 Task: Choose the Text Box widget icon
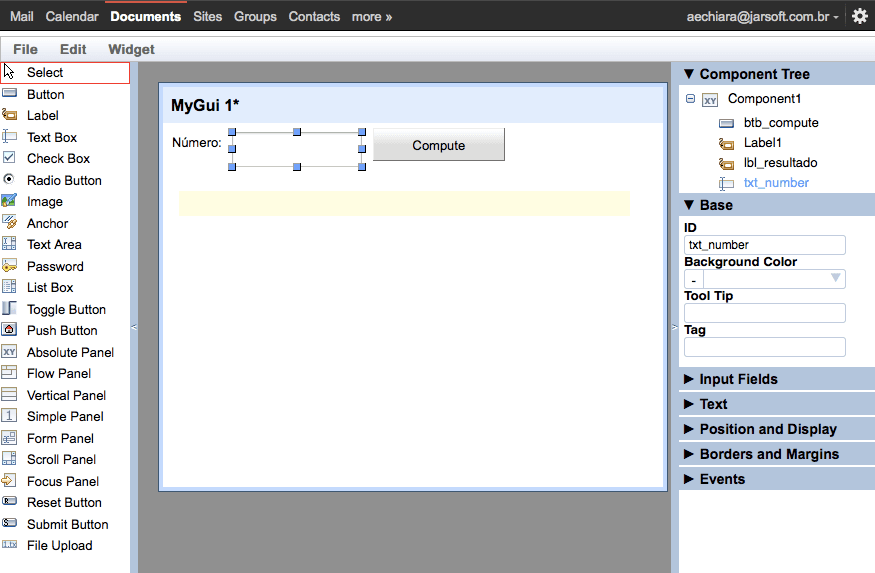[x=9, y=136]
